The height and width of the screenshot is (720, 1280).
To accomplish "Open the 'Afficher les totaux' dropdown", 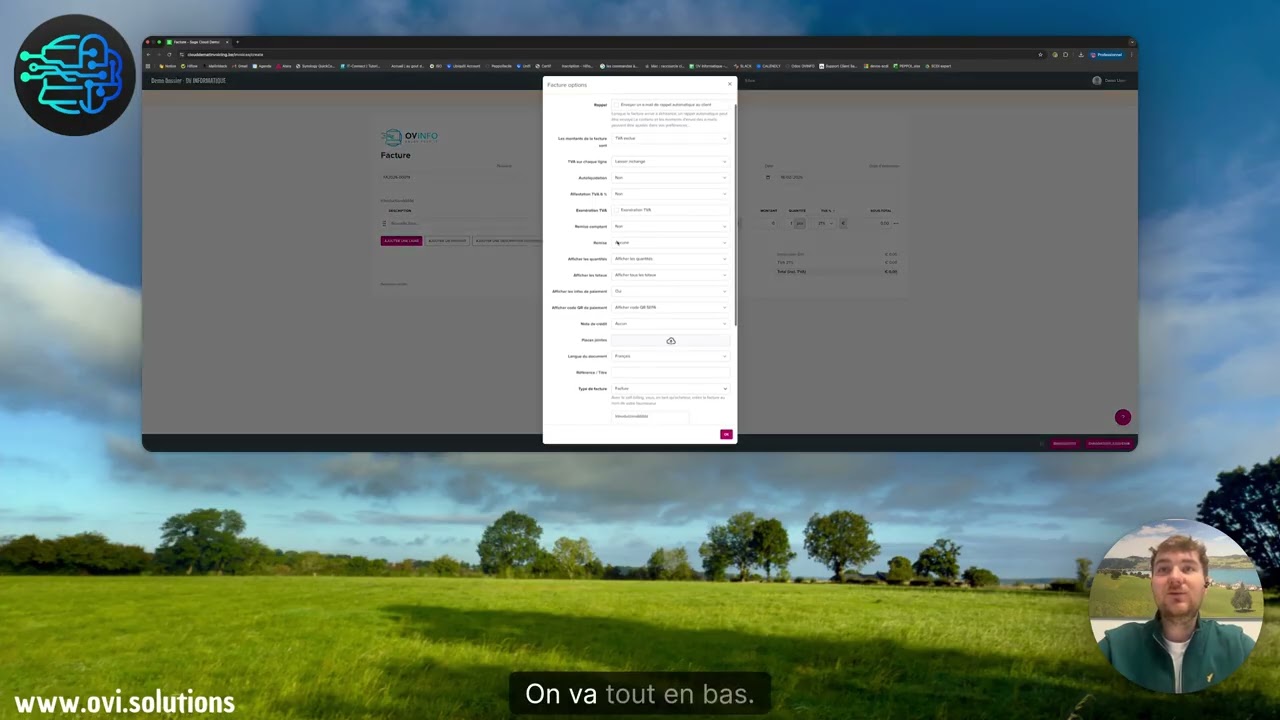I will [x=670, y=275].
